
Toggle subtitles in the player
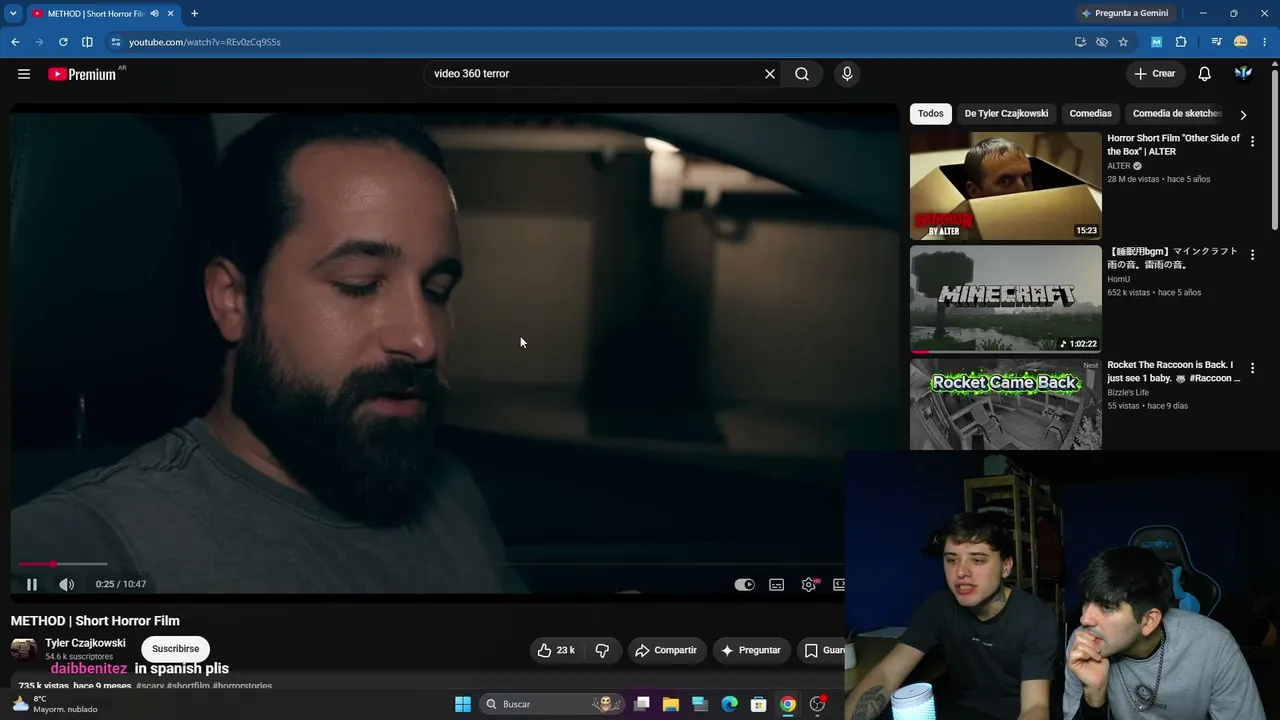pos(777,584)
